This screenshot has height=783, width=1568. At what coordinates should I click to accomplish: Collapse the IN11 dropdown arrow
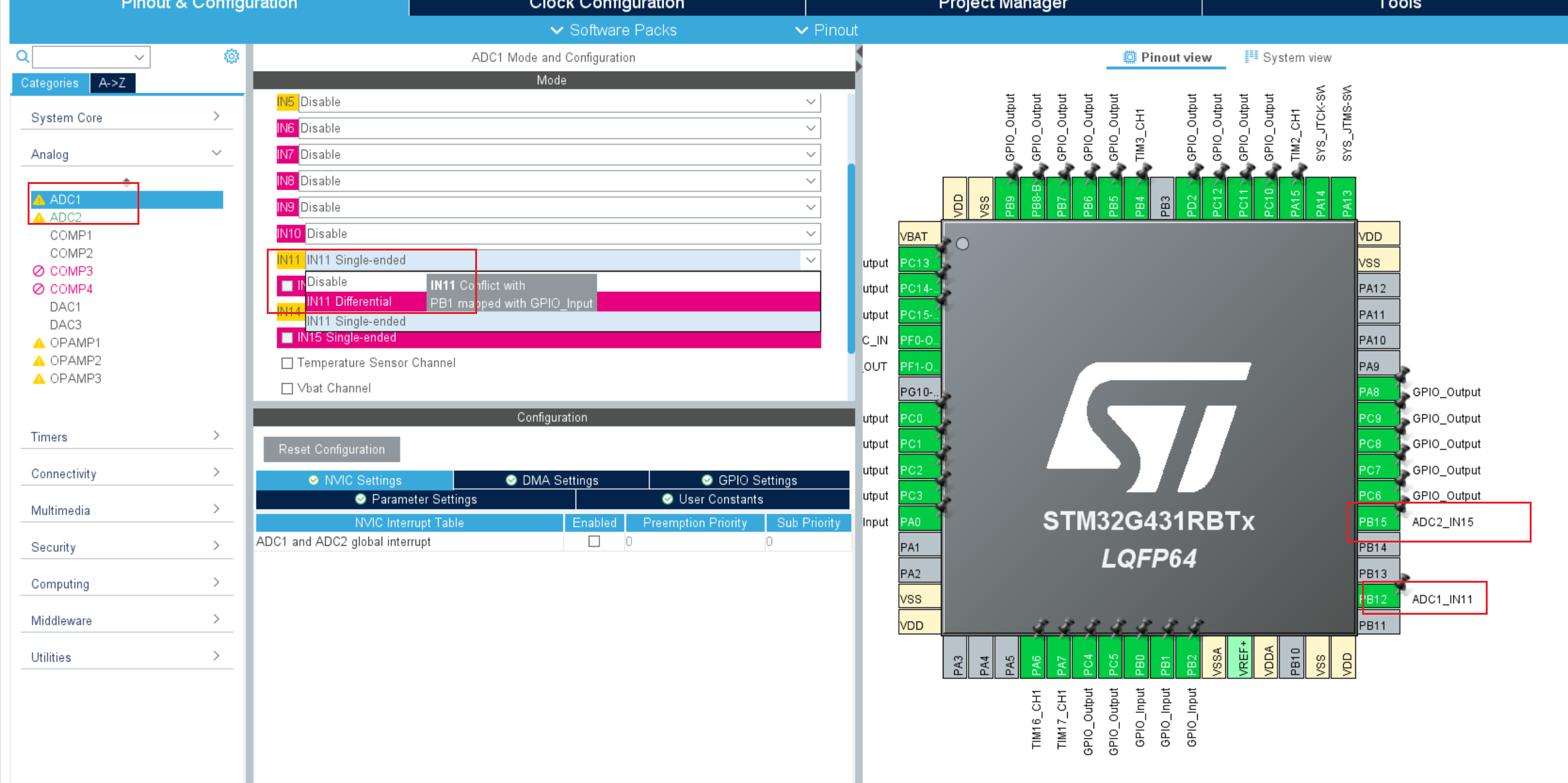811,260
